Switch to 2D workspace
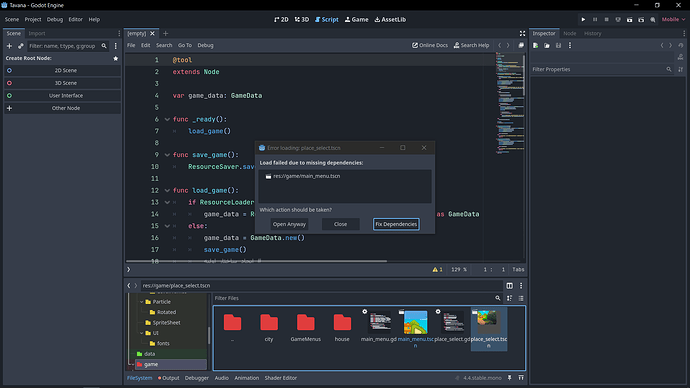This screenshot has height=388, width=690. tap(281, 19)
